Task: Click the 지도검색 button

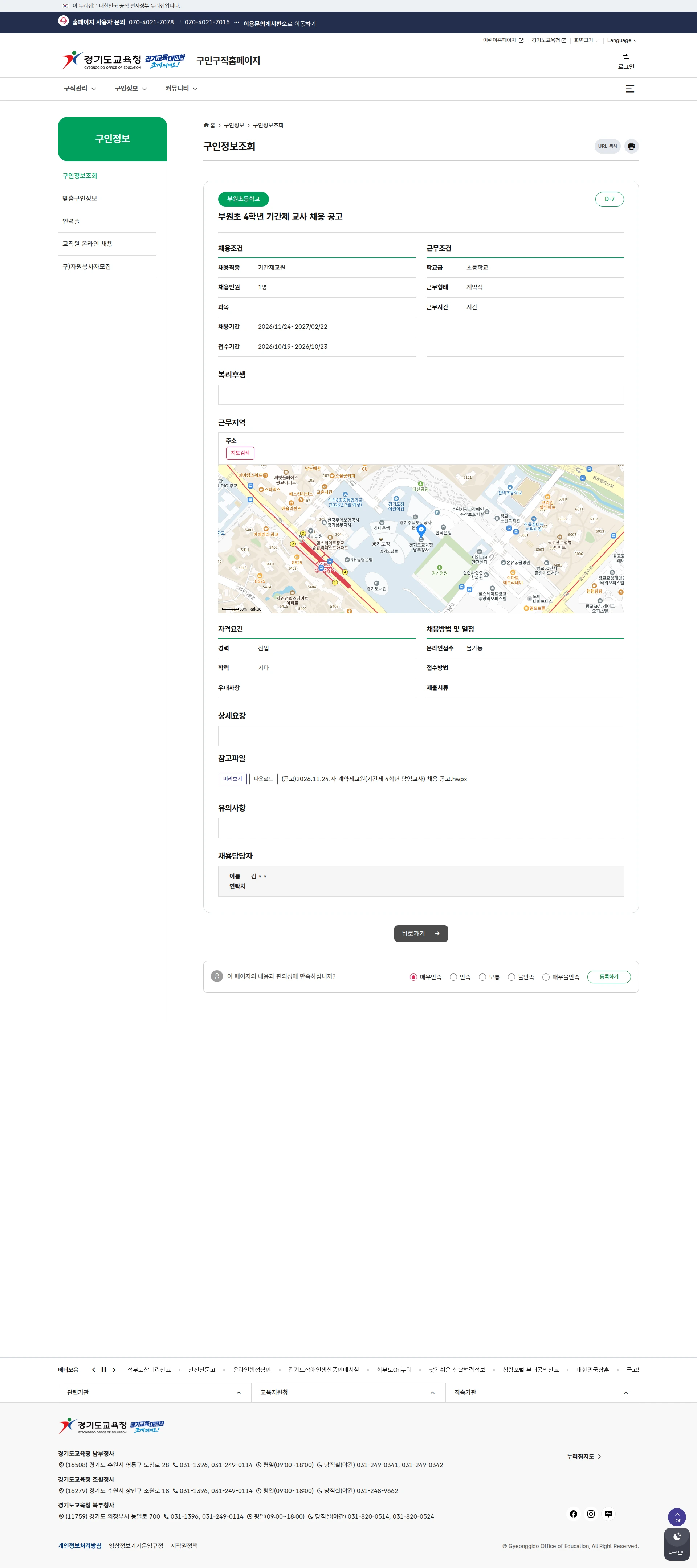Action: (240, 453)
